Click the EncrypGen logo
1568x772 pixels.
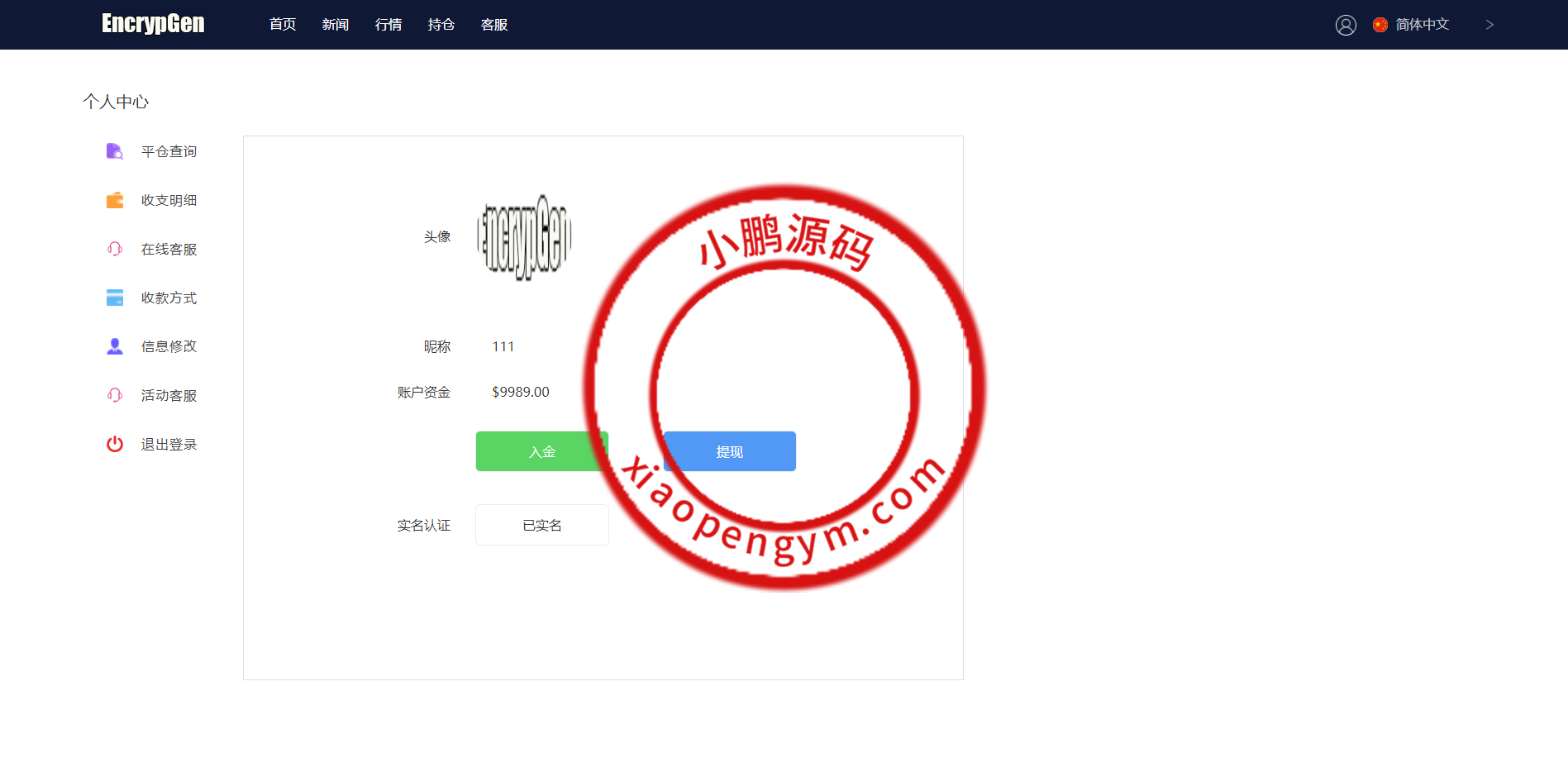152,24
